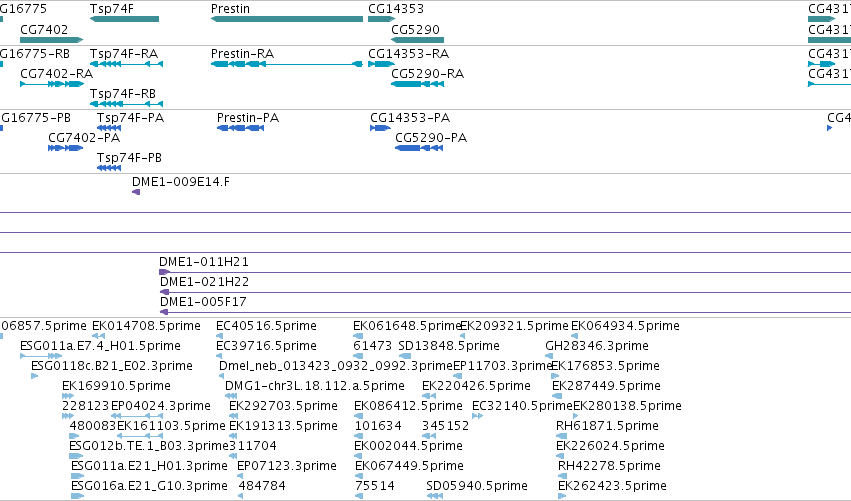Click the Tsp74F-RB transcript glyph

click(x=126, y=104)
